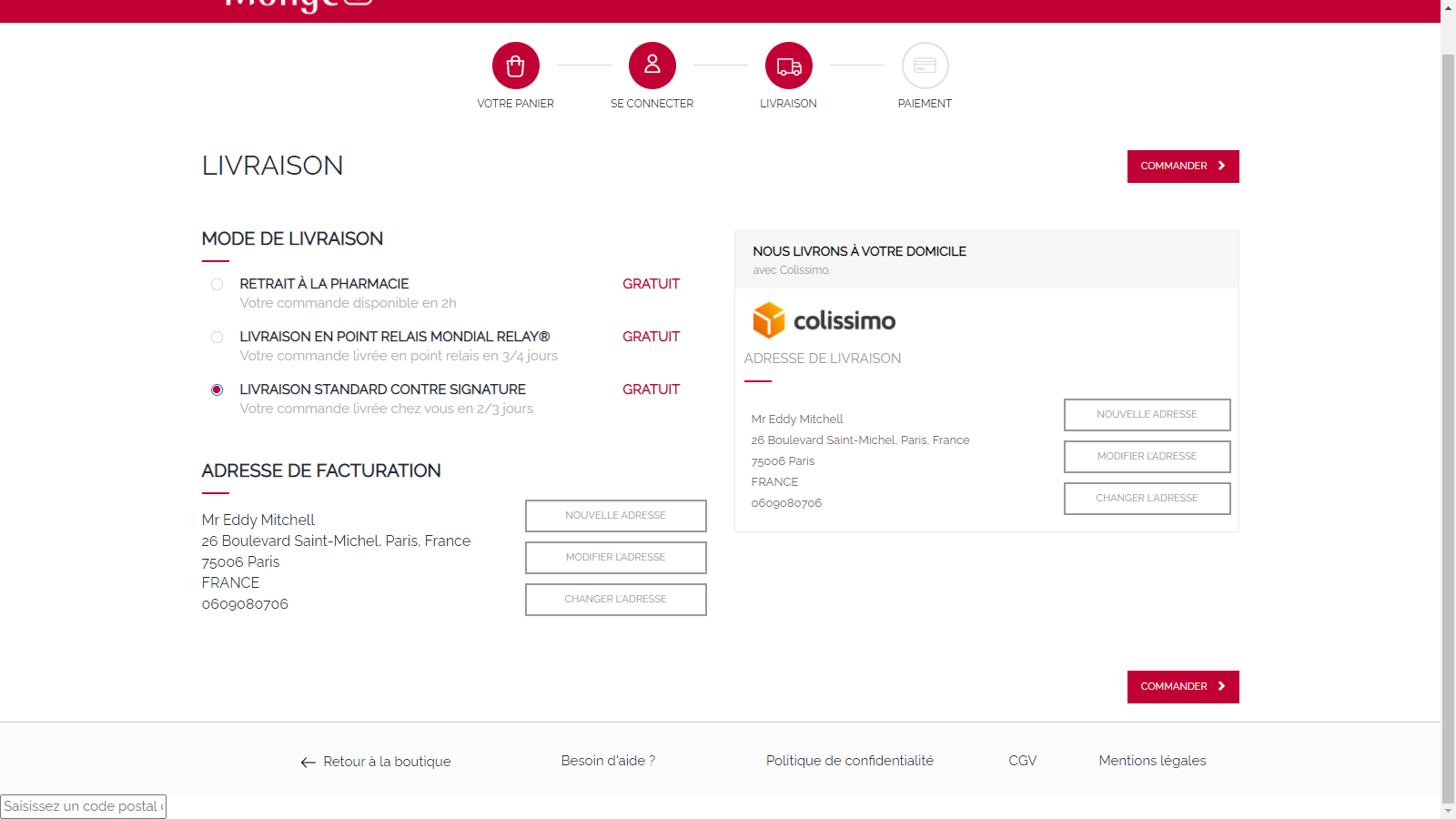
Task: Click the shopping bag Votre Panier icon
Action: pyautogui.click(x=515, y=66)
